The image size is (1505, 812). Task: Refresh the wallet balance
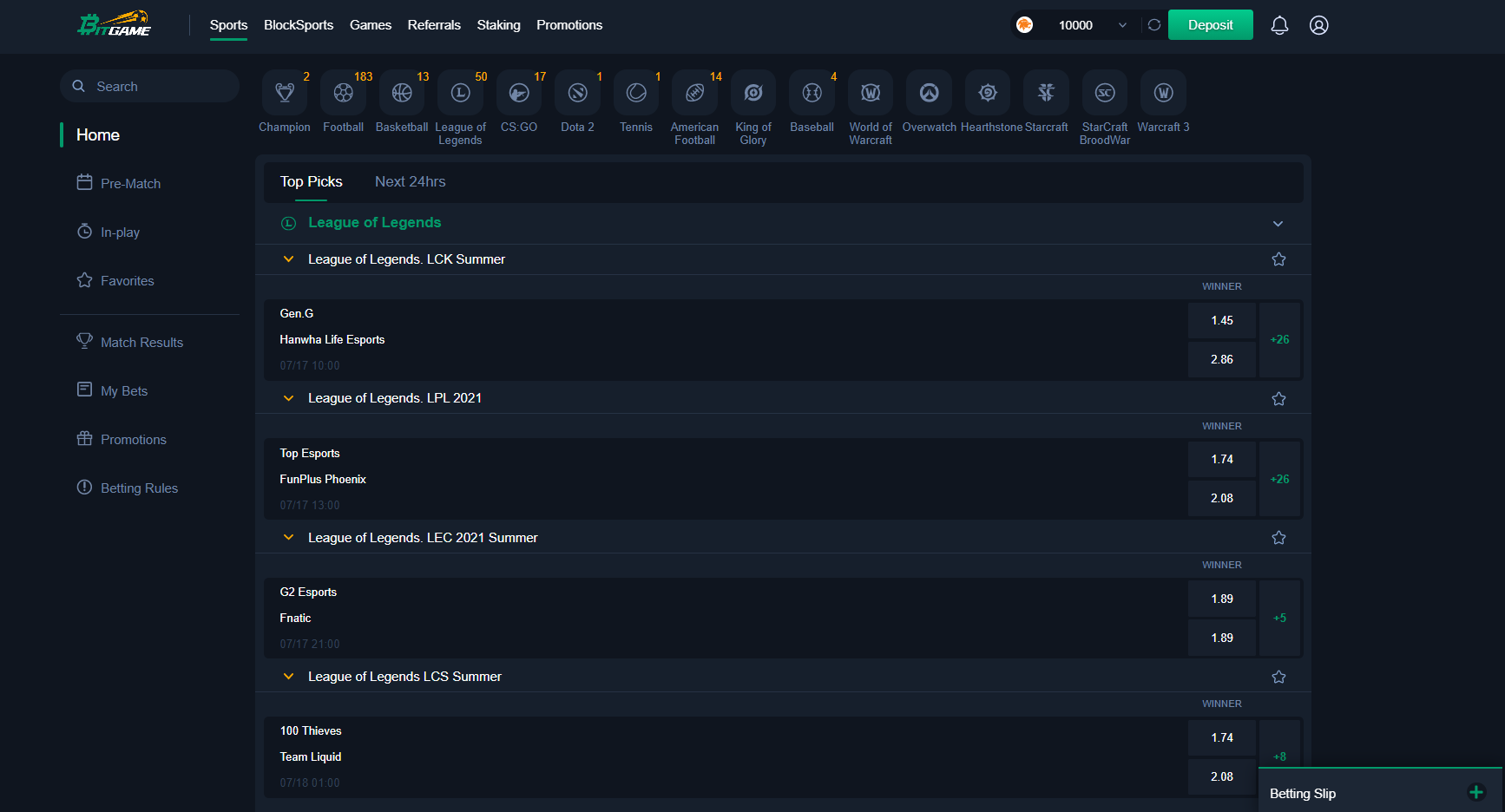[x=1154, y=25]
